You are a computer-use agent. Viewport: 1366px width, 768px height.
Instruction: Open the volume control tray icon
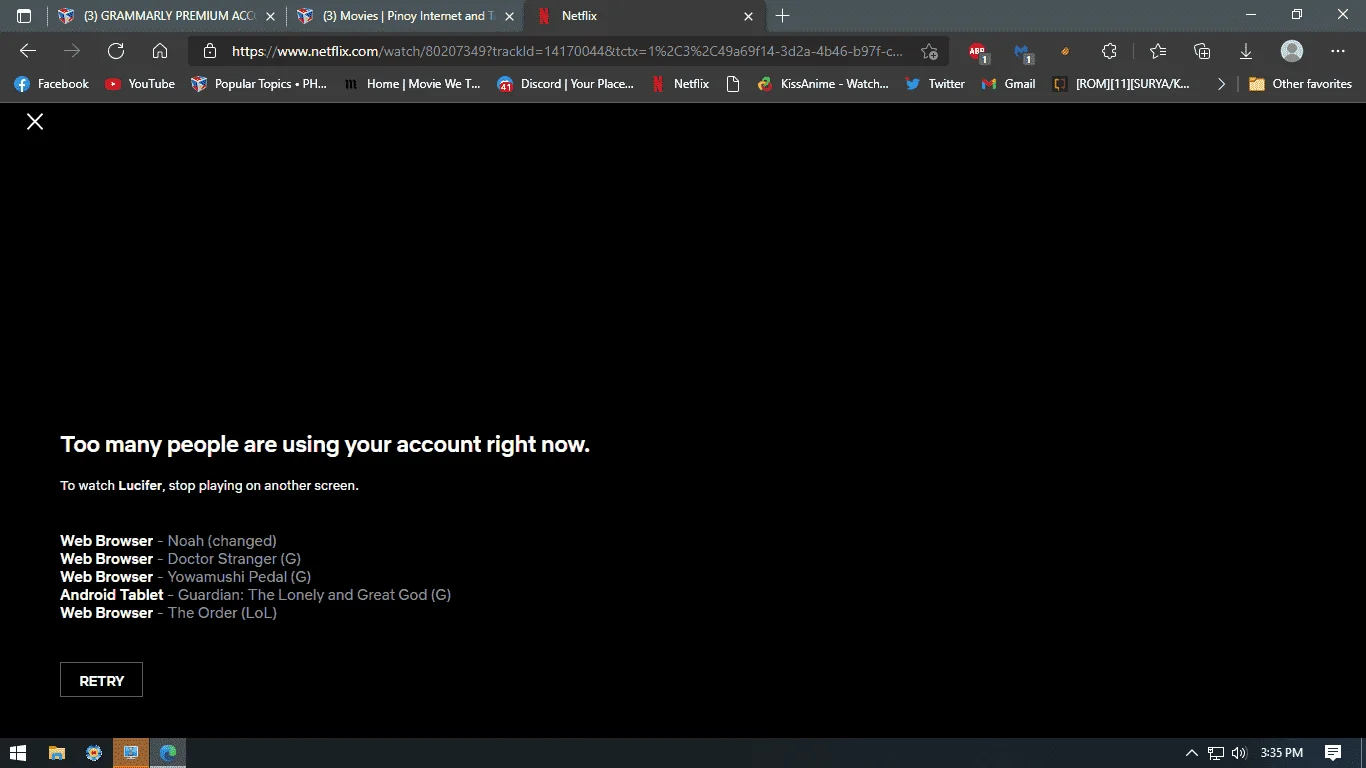(1240, 753)
